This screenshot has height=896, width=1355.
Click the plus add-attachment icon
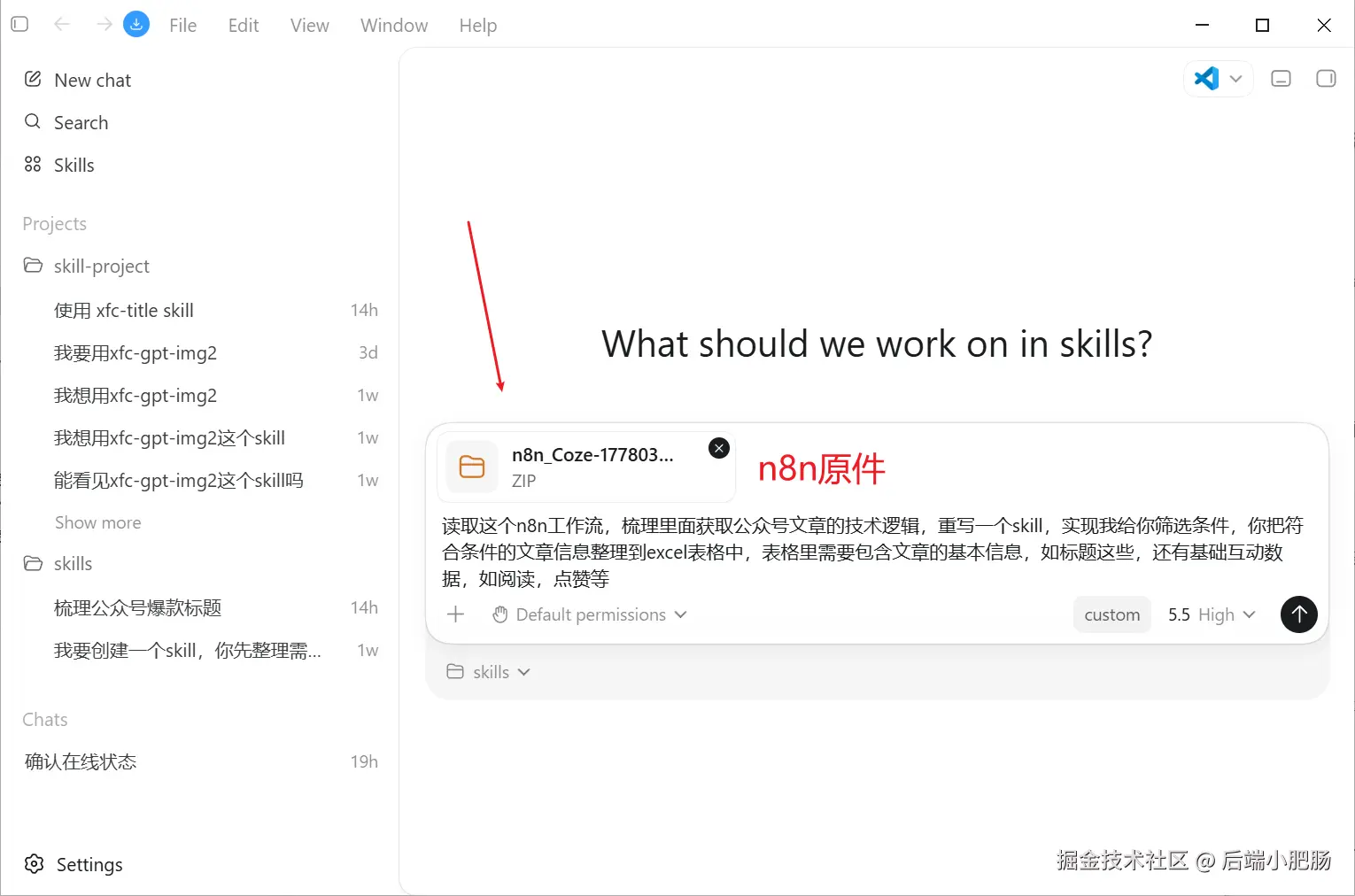[x=455, y=614]
